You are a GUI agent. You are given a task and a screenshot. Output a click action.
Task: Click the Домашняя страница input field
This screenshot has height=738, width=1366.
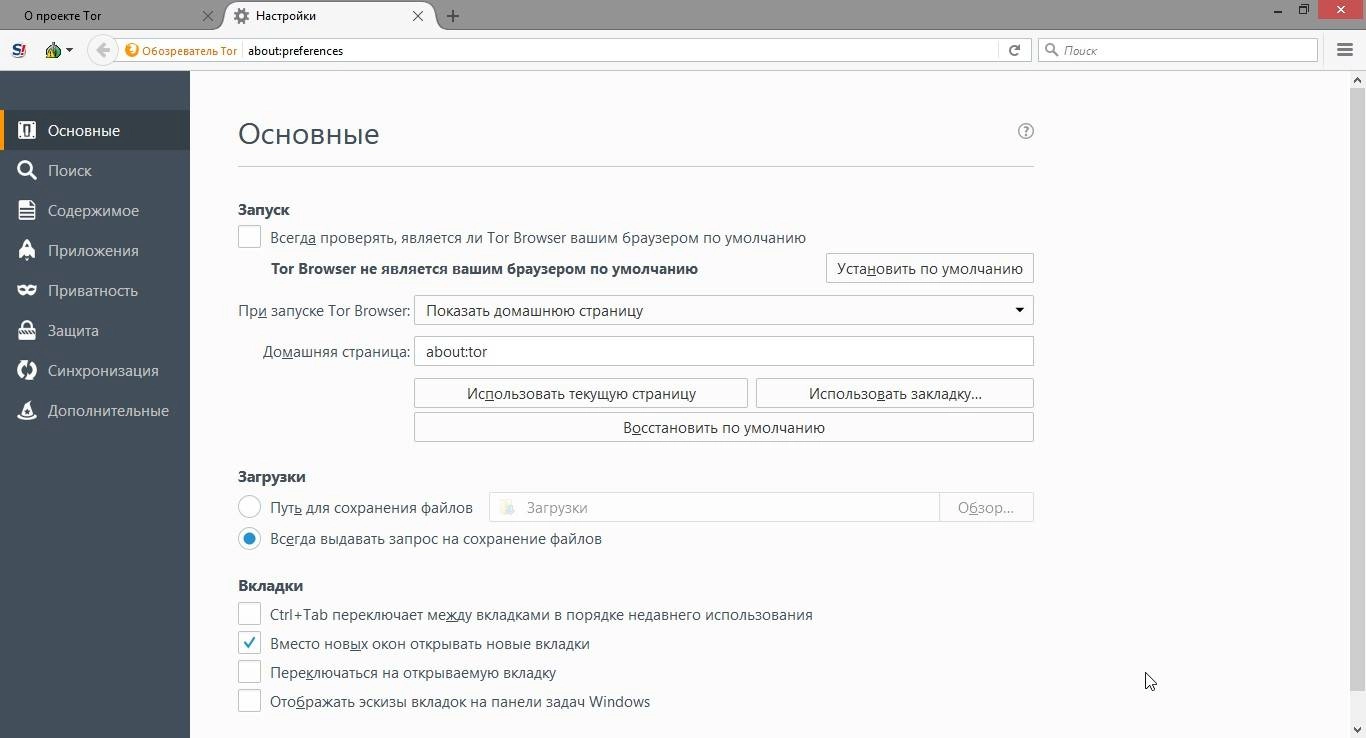pos(724,351)
